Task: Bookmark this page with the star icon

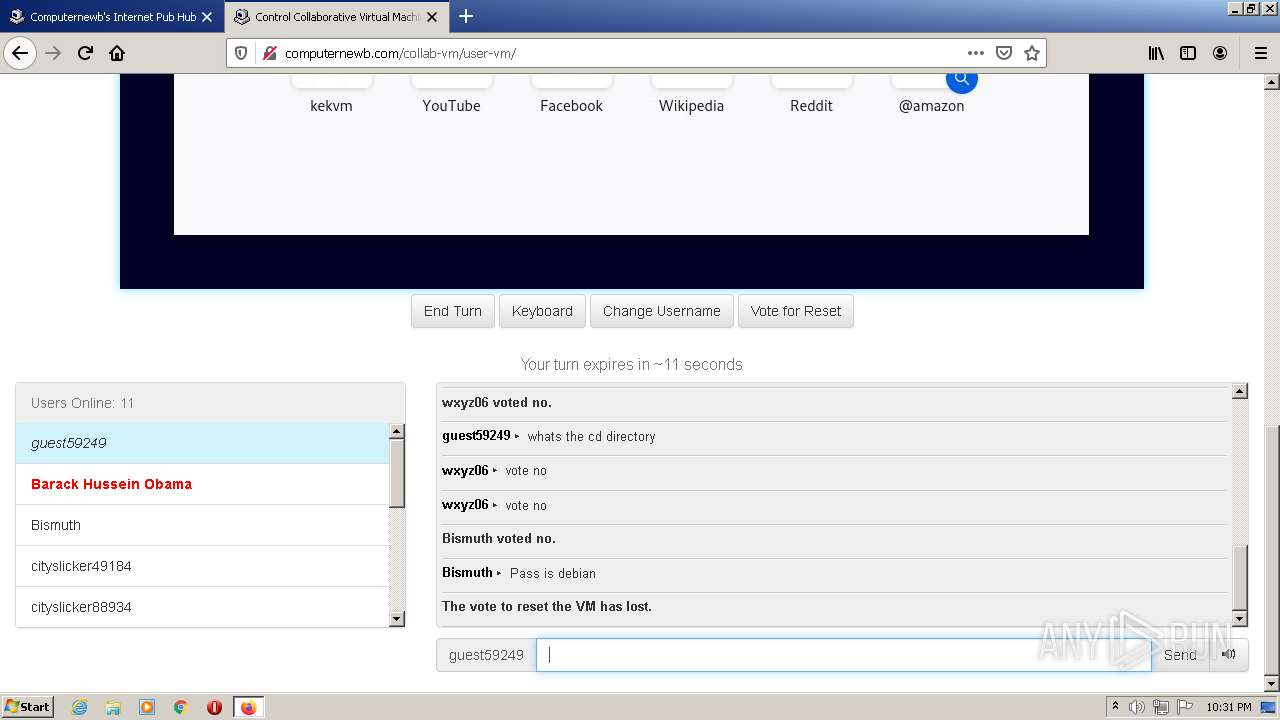Action: click(1032, 53)
